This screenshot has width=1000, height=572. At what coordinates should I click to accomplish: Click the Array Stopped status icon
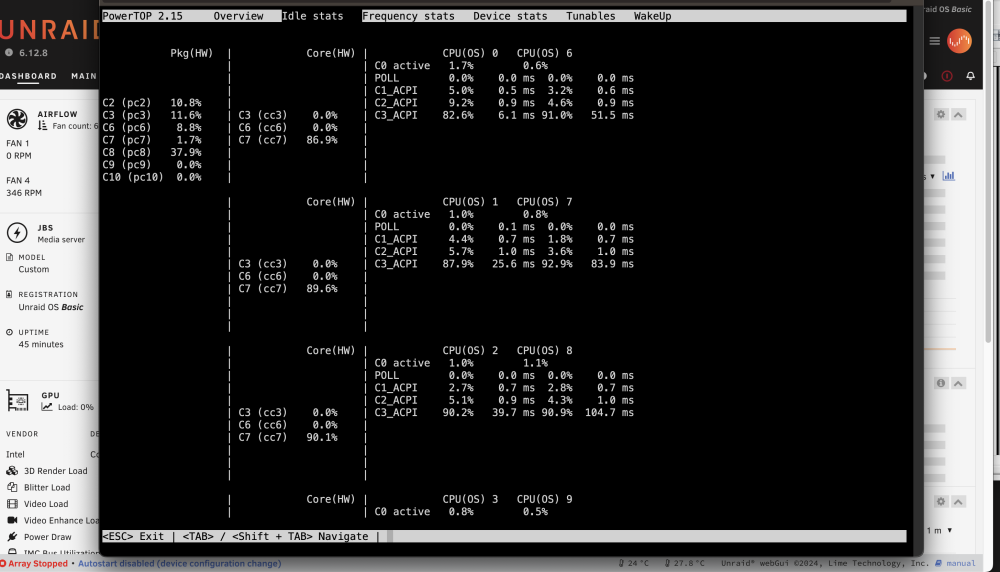(3, 564)
